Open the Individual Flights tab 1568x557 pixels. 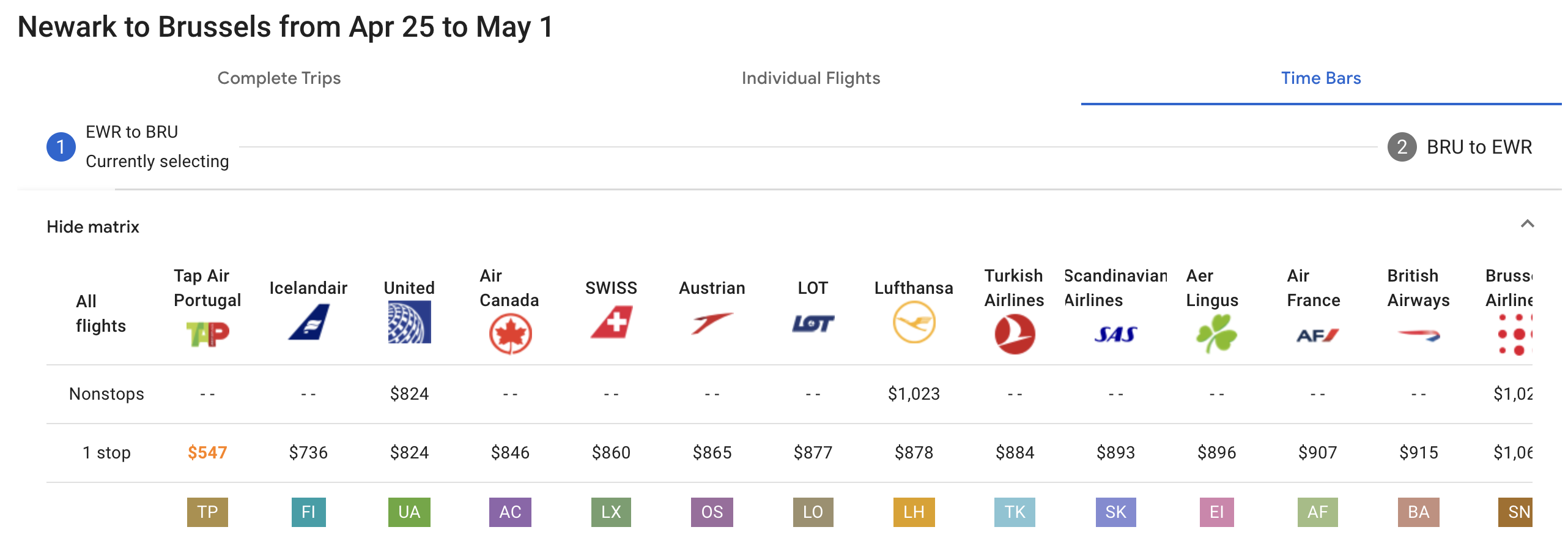click(810, 78)
